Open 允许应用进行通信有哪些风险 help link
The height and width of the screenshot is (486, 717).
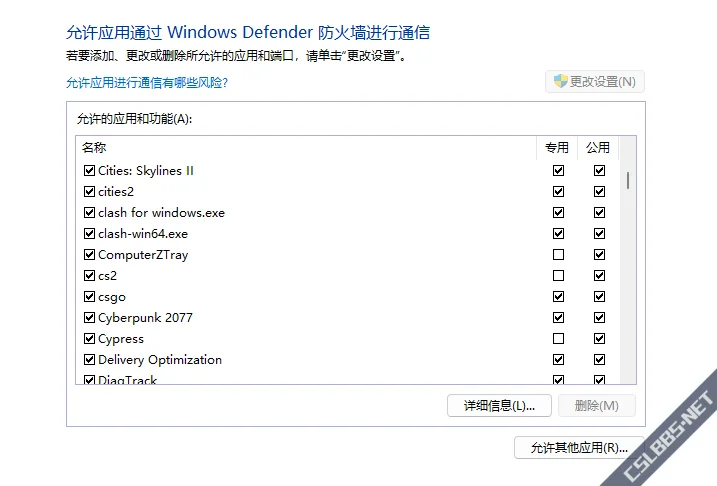click(147, 83)
